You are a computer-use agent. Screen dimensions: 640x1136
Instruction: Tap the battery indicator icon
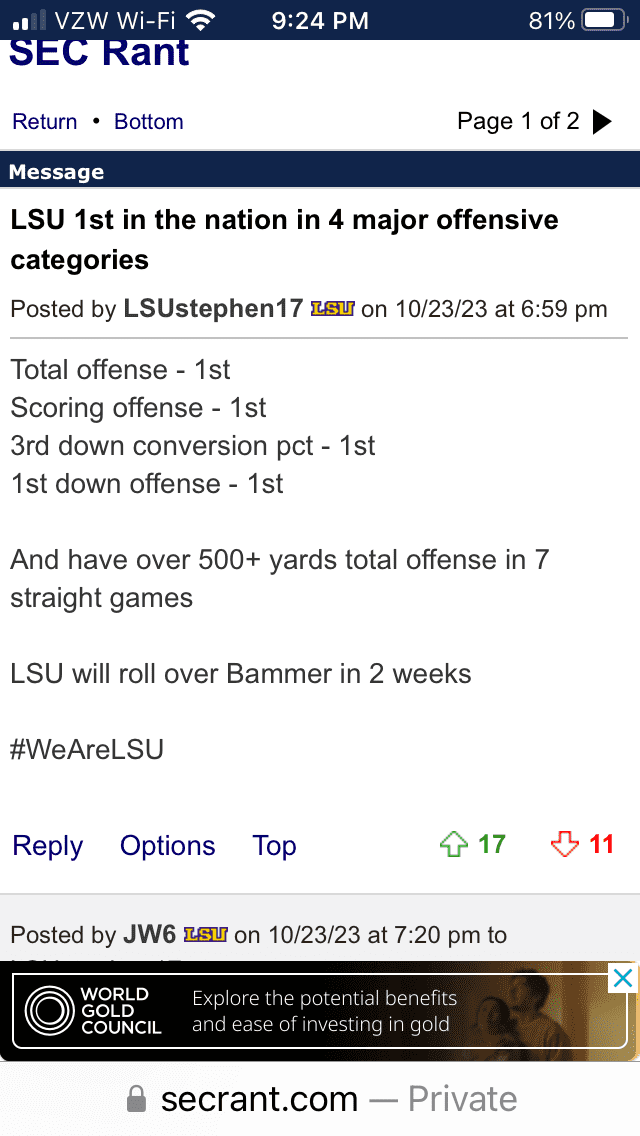point(604,20)
